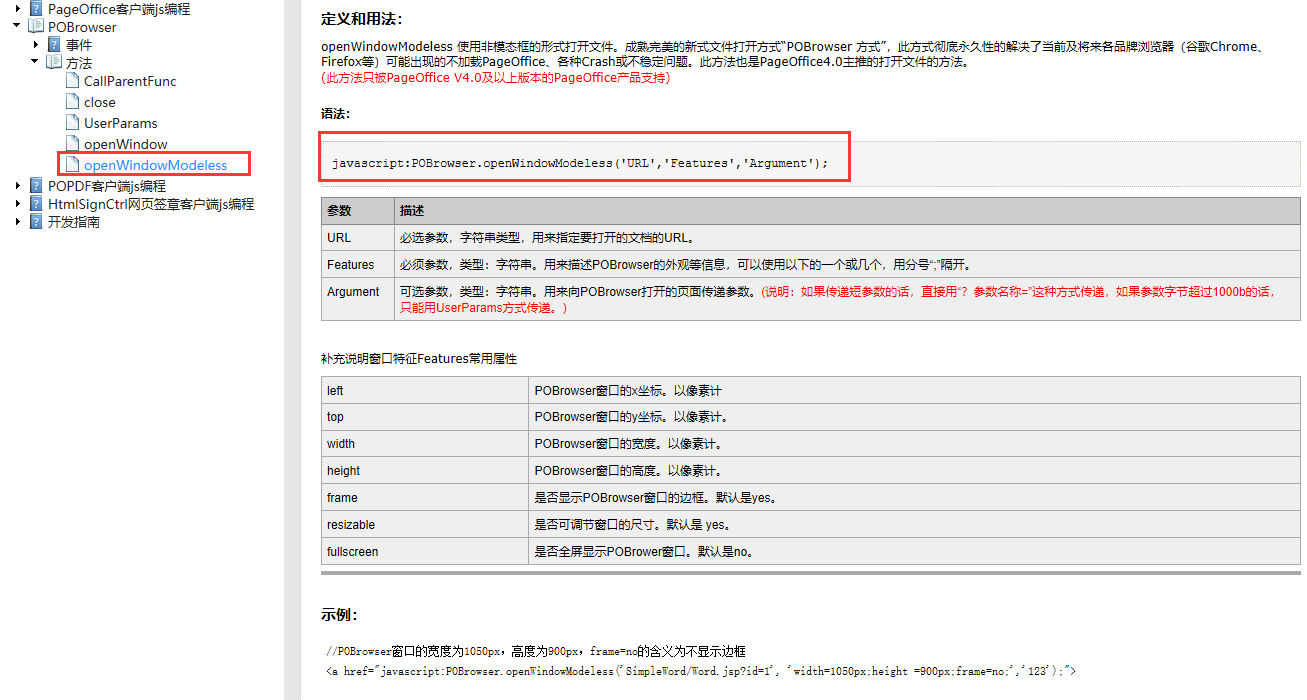Expand the POPDF客户端js编程 node
The height and width of the screenshot is (700, 1307).
17,185
